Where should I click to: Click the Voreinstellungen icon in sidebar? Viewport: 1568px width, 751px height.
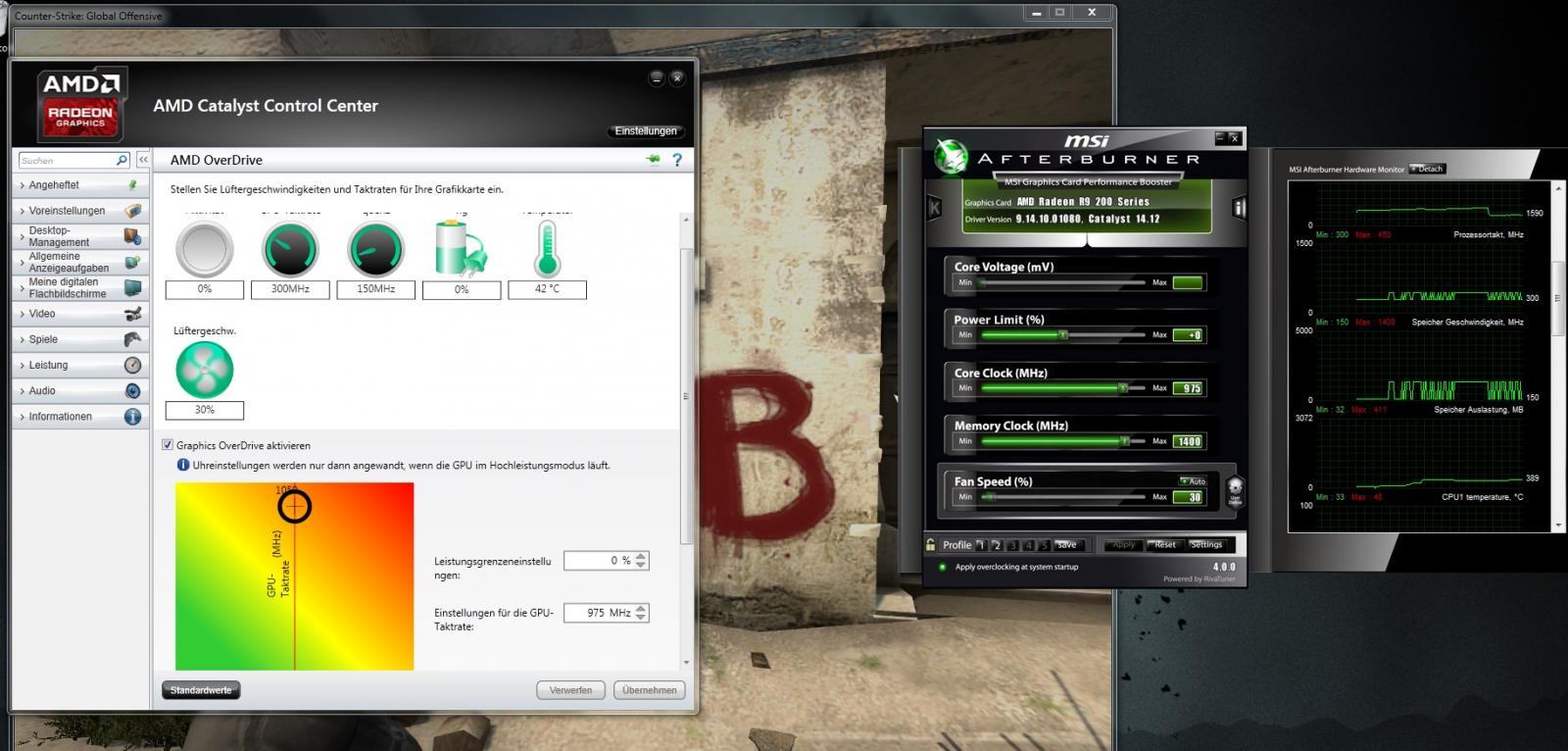tap(133, 211)
